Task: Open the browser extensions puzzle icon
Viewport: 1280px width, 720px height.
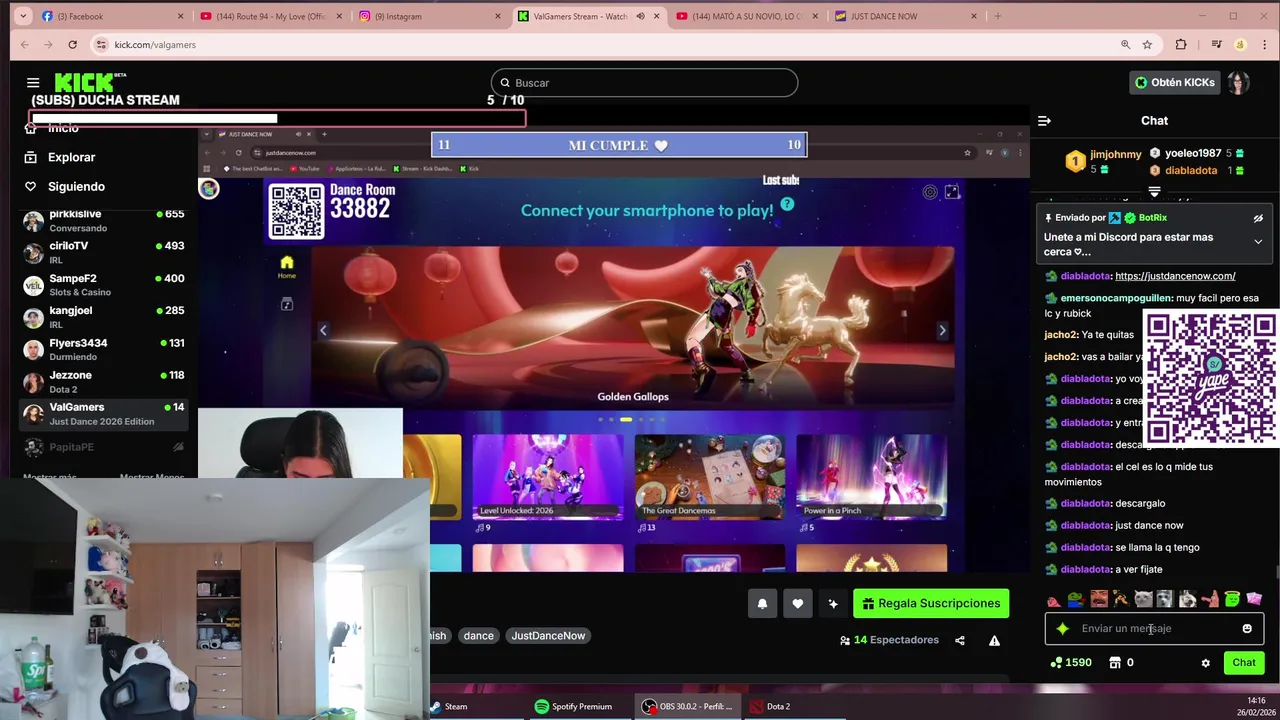Action: coord(1181,45)
